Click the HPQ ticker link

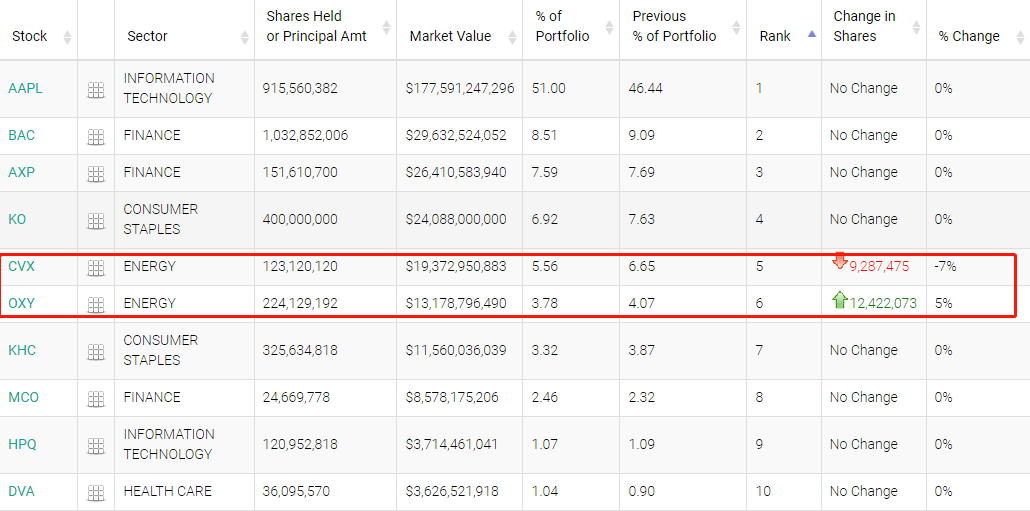[22, 444]
